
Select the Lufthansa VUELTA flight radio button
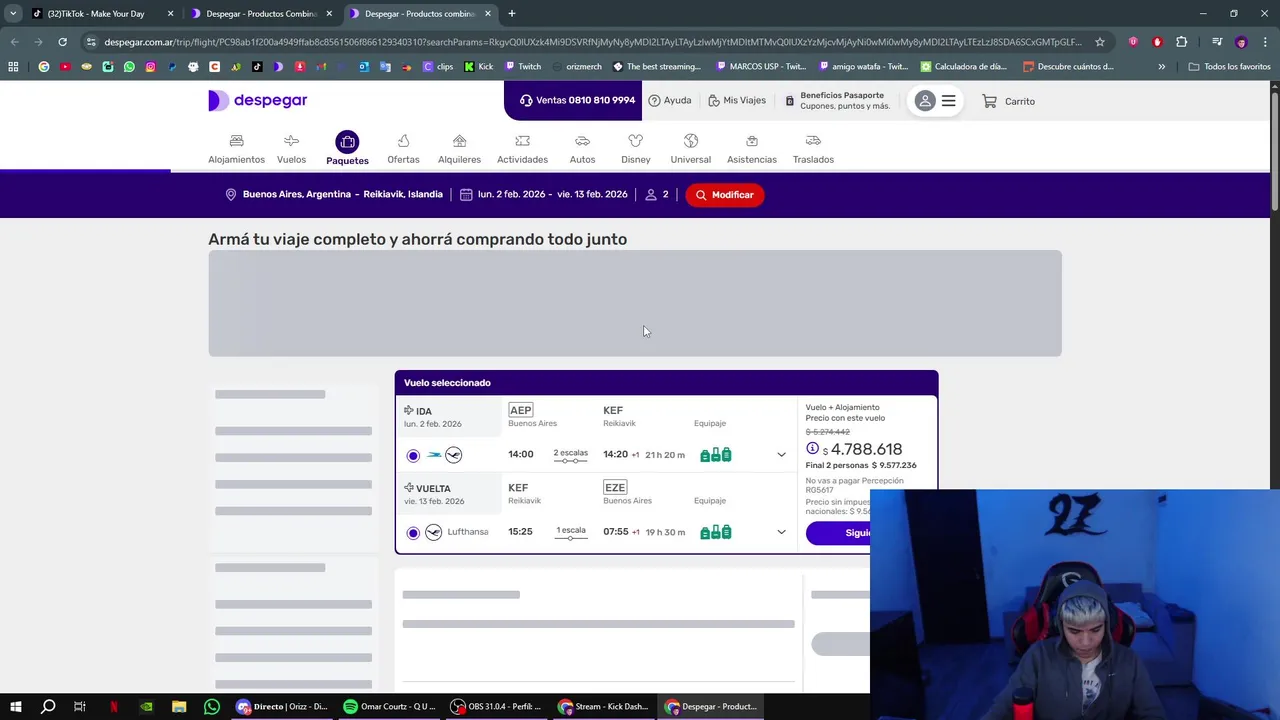tap(413, 533)
